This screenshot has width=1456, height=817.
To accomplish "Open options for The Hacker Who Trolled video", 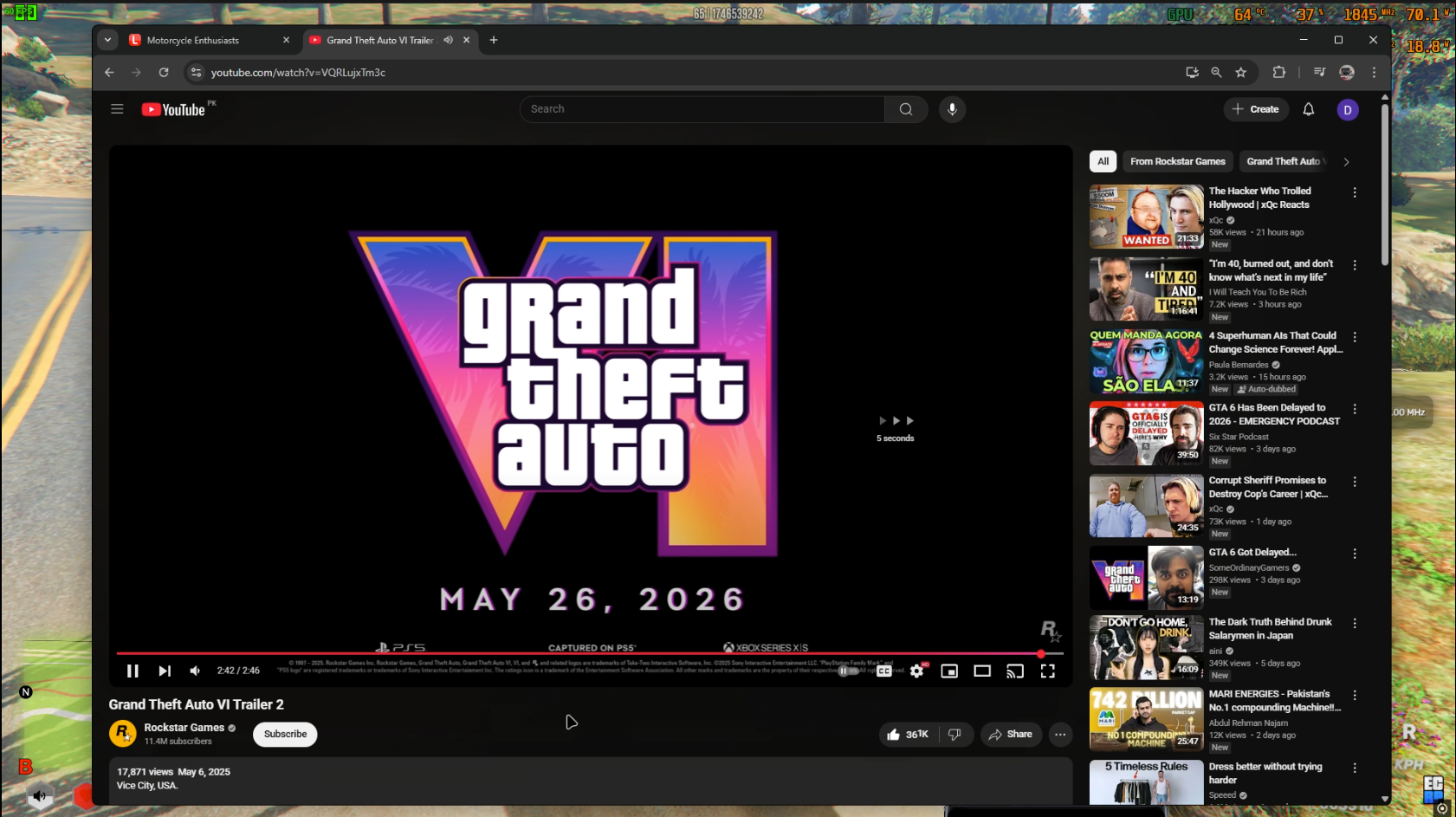I will (1355, 192).
